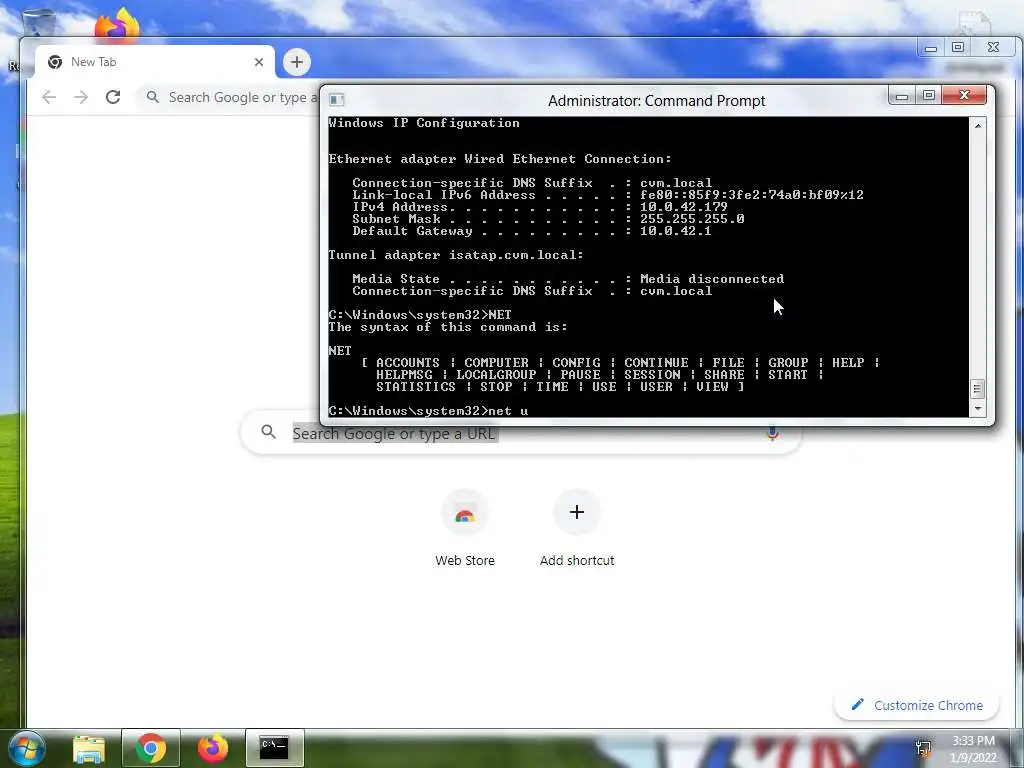Open a new Chrome tab with plus button

coord(296,62)
